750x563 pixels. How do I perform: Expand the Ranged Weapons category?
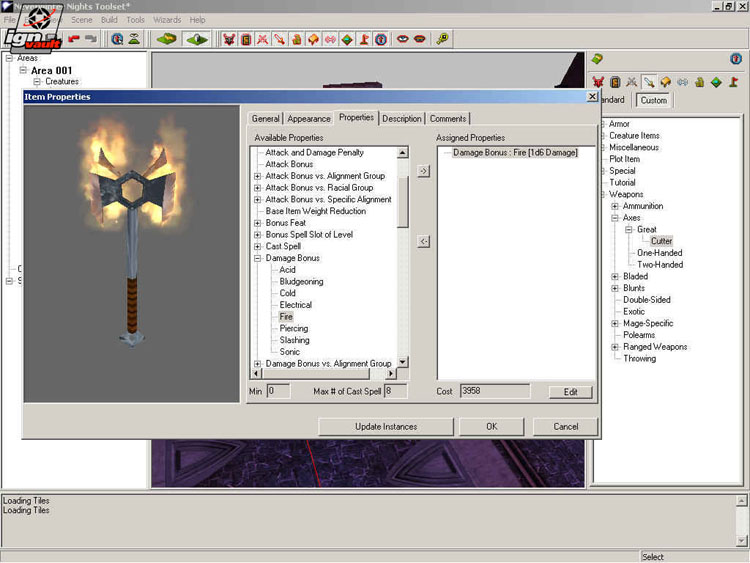click(615, 347)
